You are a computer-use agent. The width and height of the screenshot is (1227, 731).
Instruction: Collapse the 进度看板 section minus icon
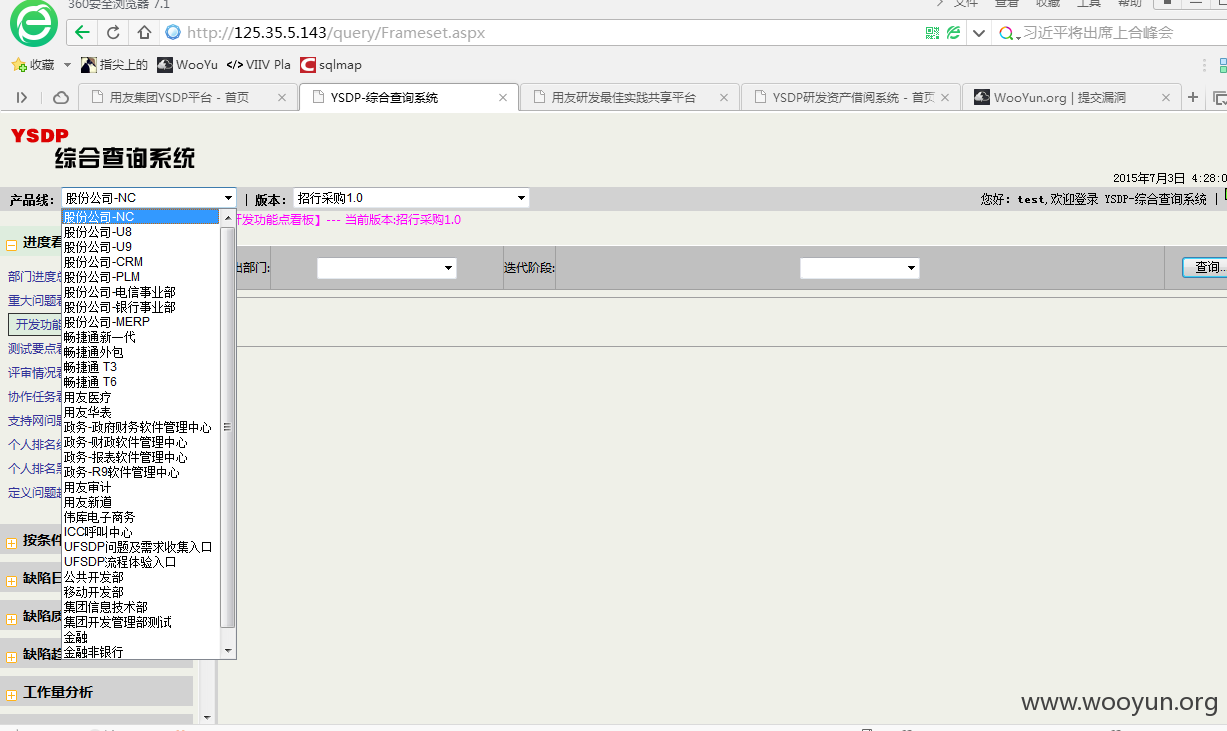coord(12,243)
